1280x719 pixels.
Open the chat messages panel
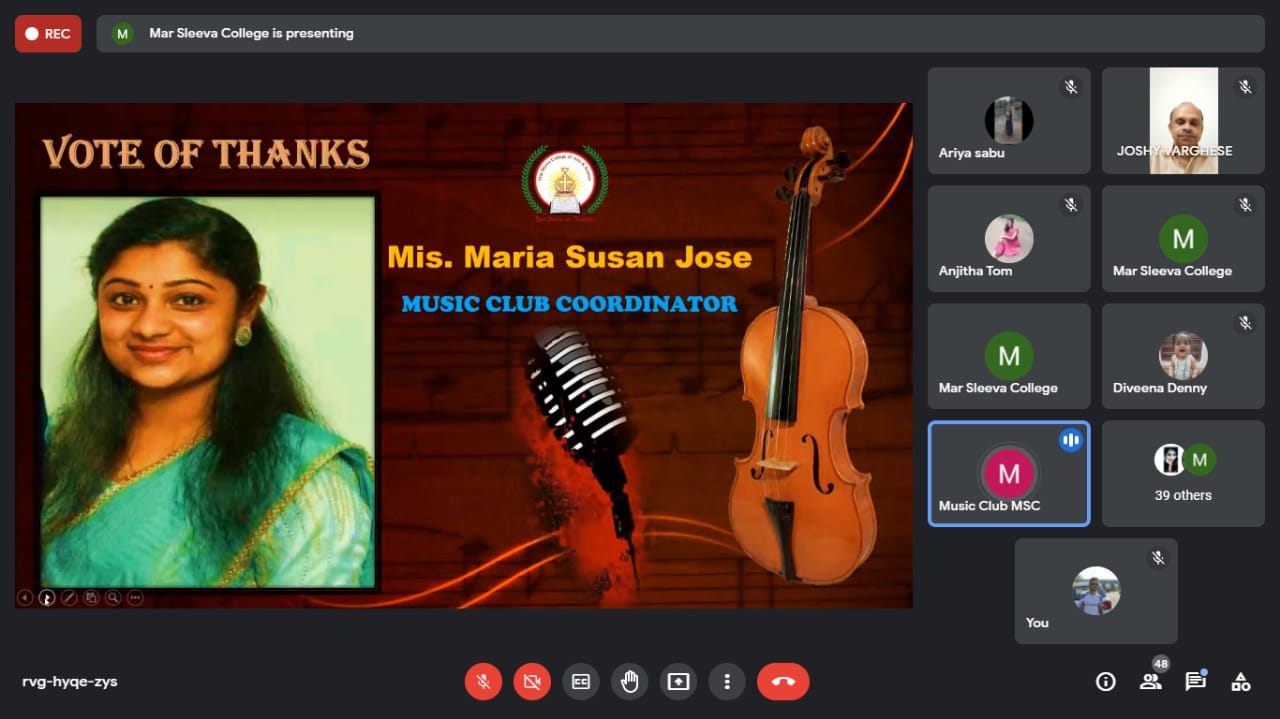tap(1195, 682)
